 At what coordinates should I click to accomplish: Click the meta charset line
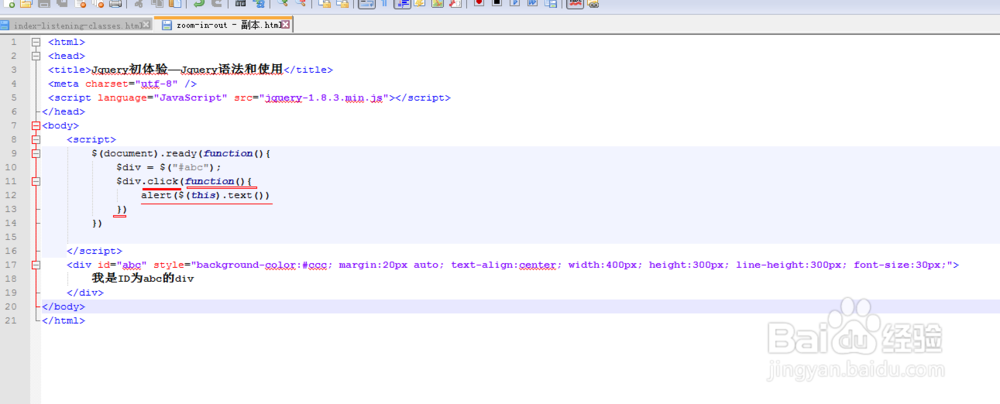[122, 84]
